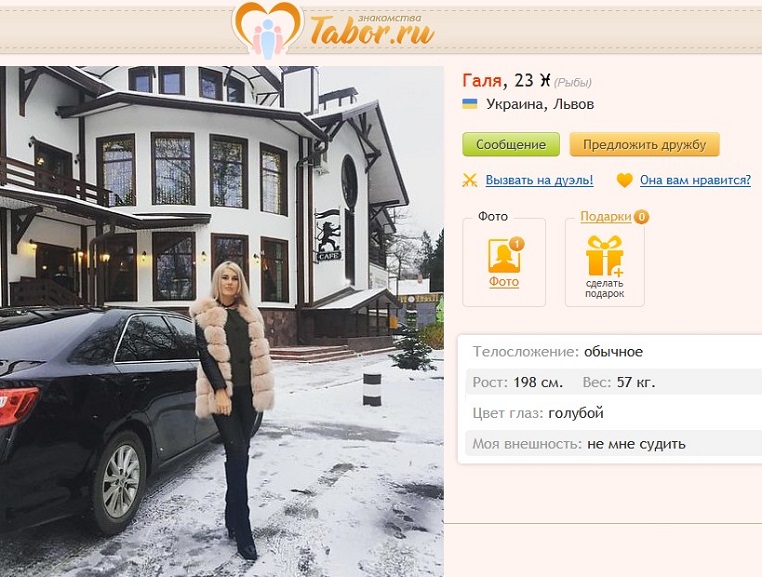This screenshot has width=762, height=577.
Task: Click the Украина, Львов location text
Action: tap(540, 104)
